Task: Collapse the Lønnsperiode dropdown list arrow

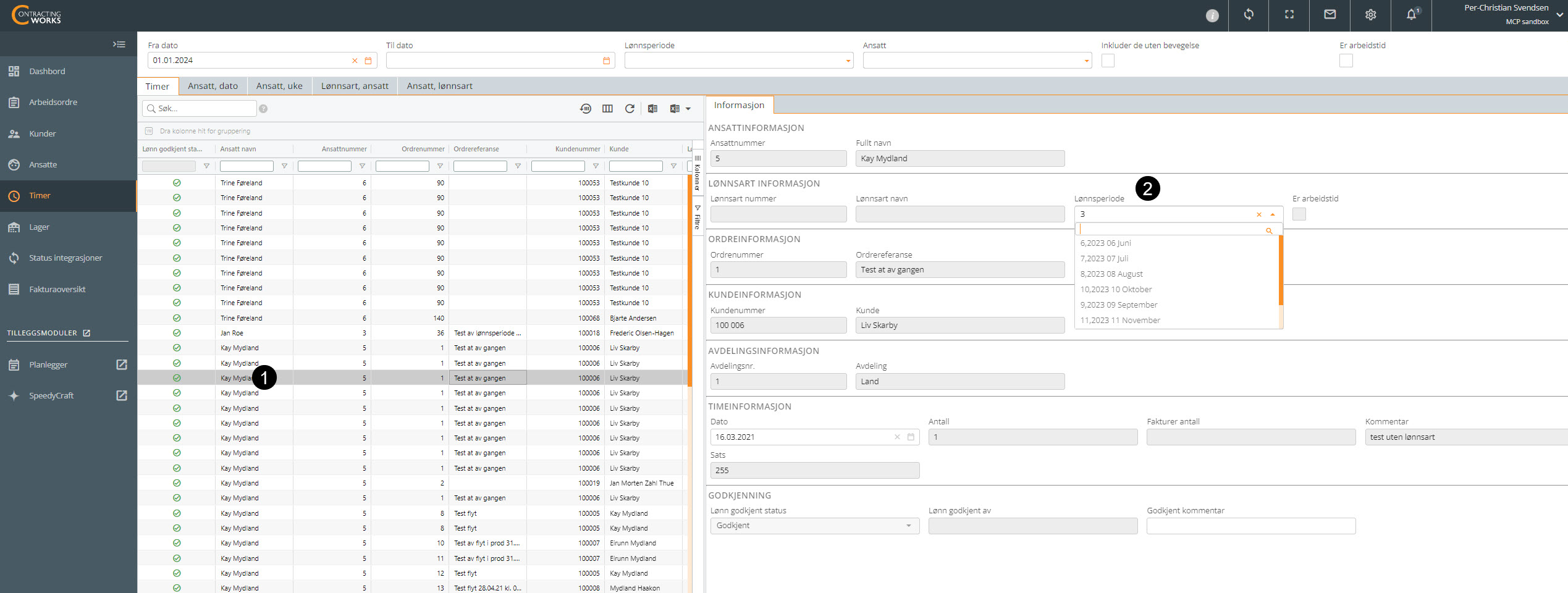Action: coord(1273,214)
